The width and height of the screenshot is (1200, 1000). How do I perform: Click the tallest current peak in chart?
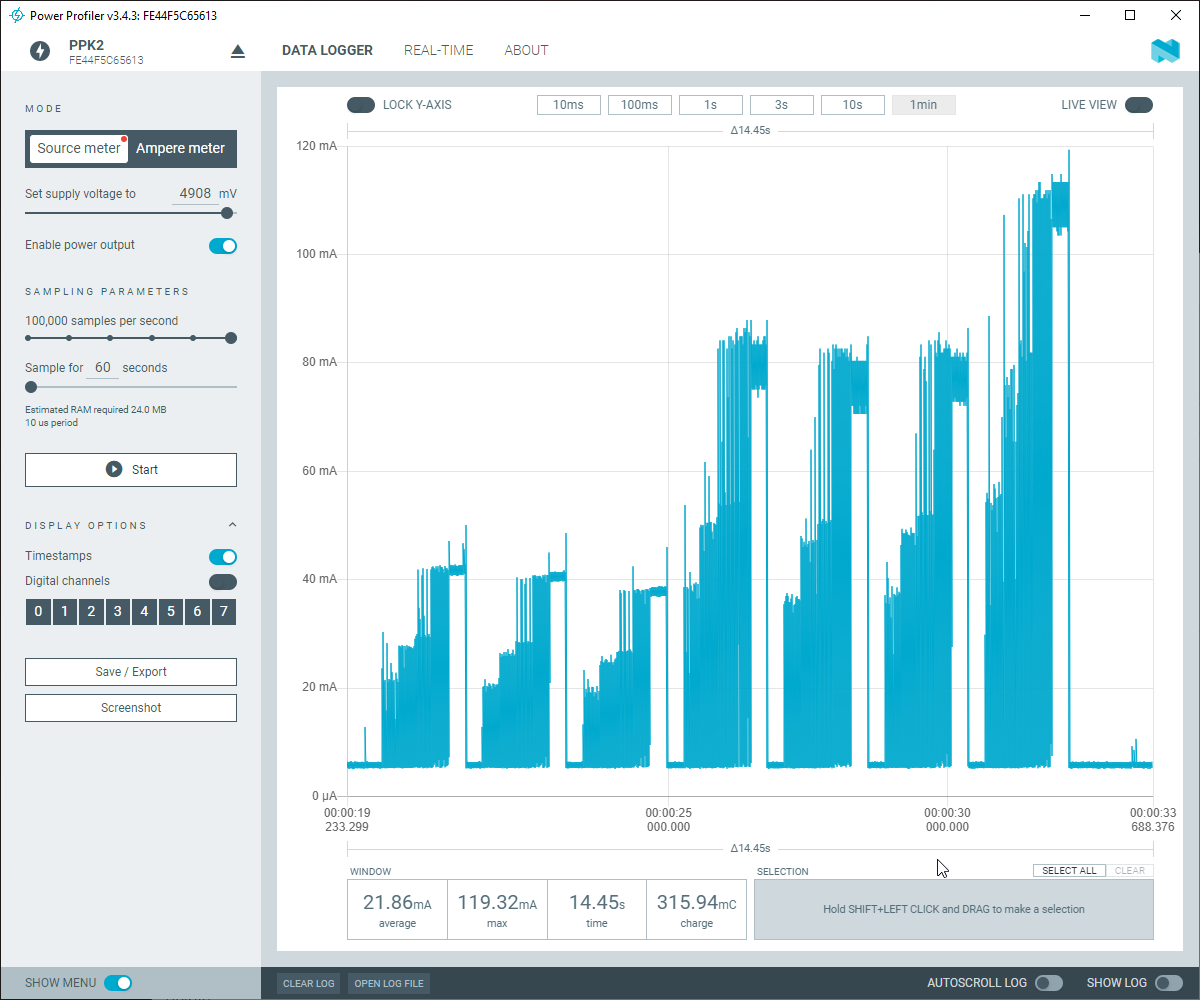pyautogui.click(x=1069, y=153)
